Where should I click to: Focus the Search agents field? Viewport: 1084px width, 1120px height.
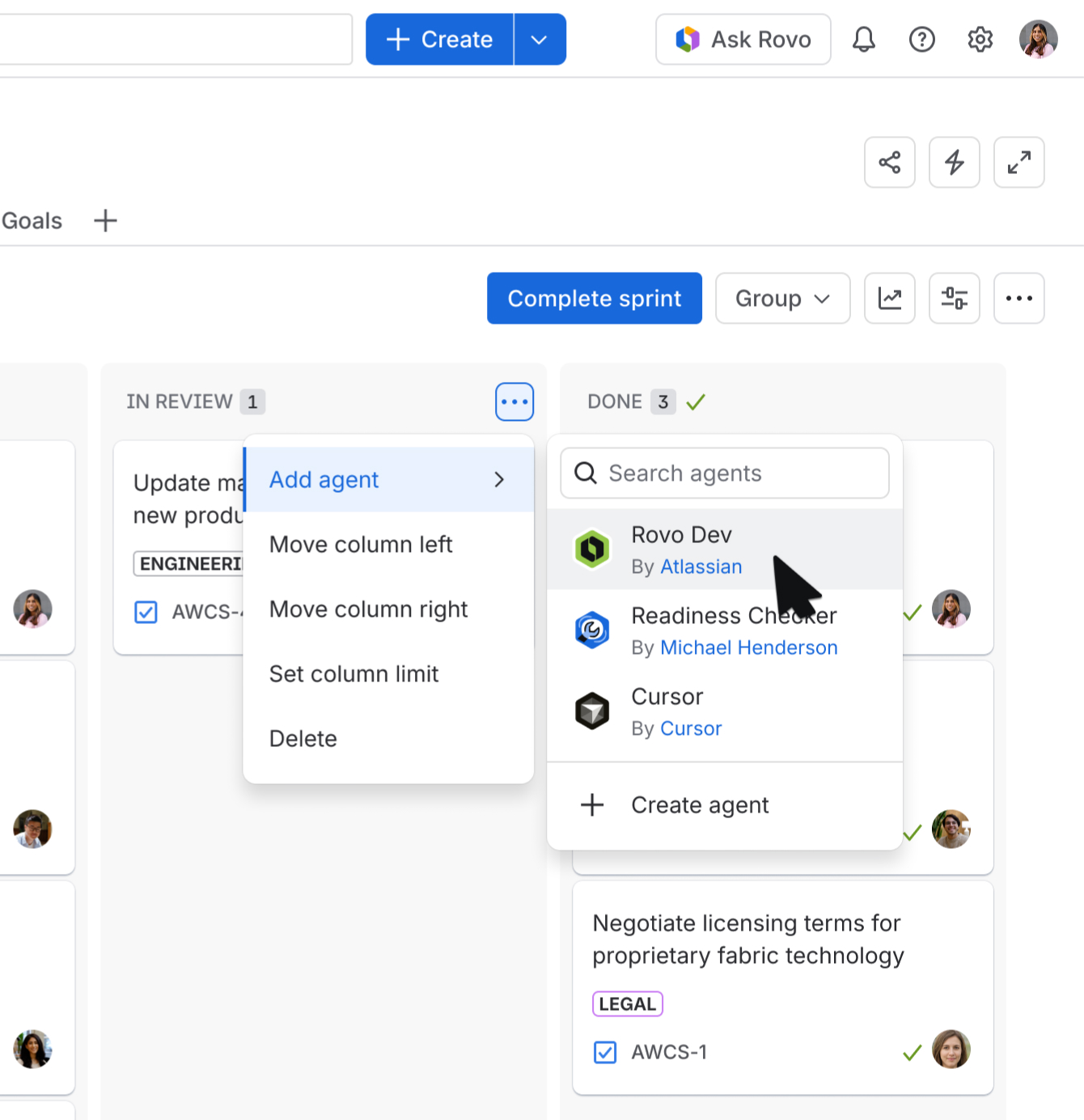click(725, 473)
